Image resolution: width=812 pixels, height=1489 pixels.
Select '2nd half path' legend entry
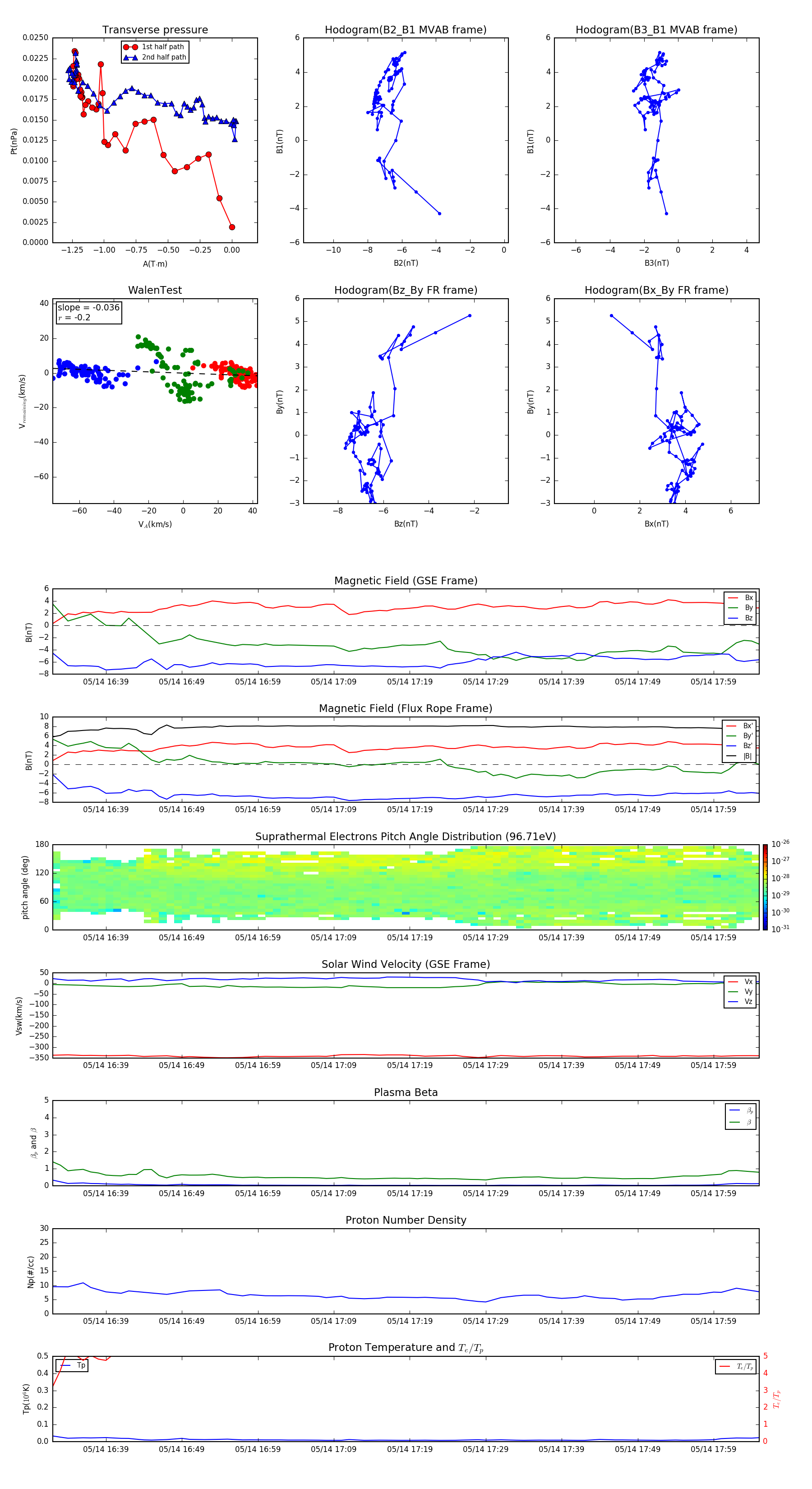point(156,57)
